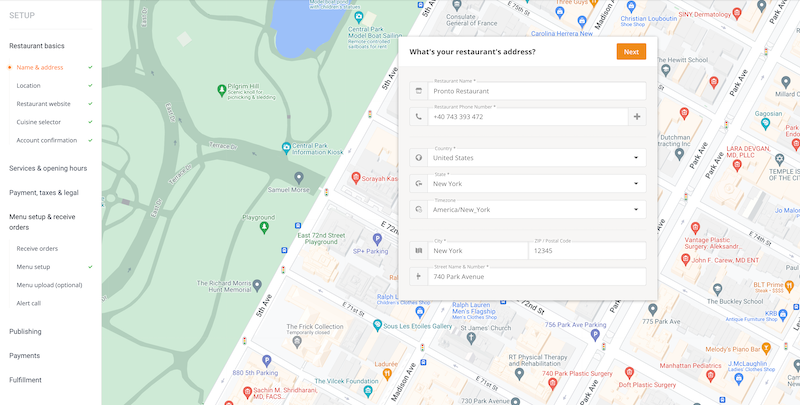Click the Playground tree marker on map
The image size is (800, 405).
point(264,227)
